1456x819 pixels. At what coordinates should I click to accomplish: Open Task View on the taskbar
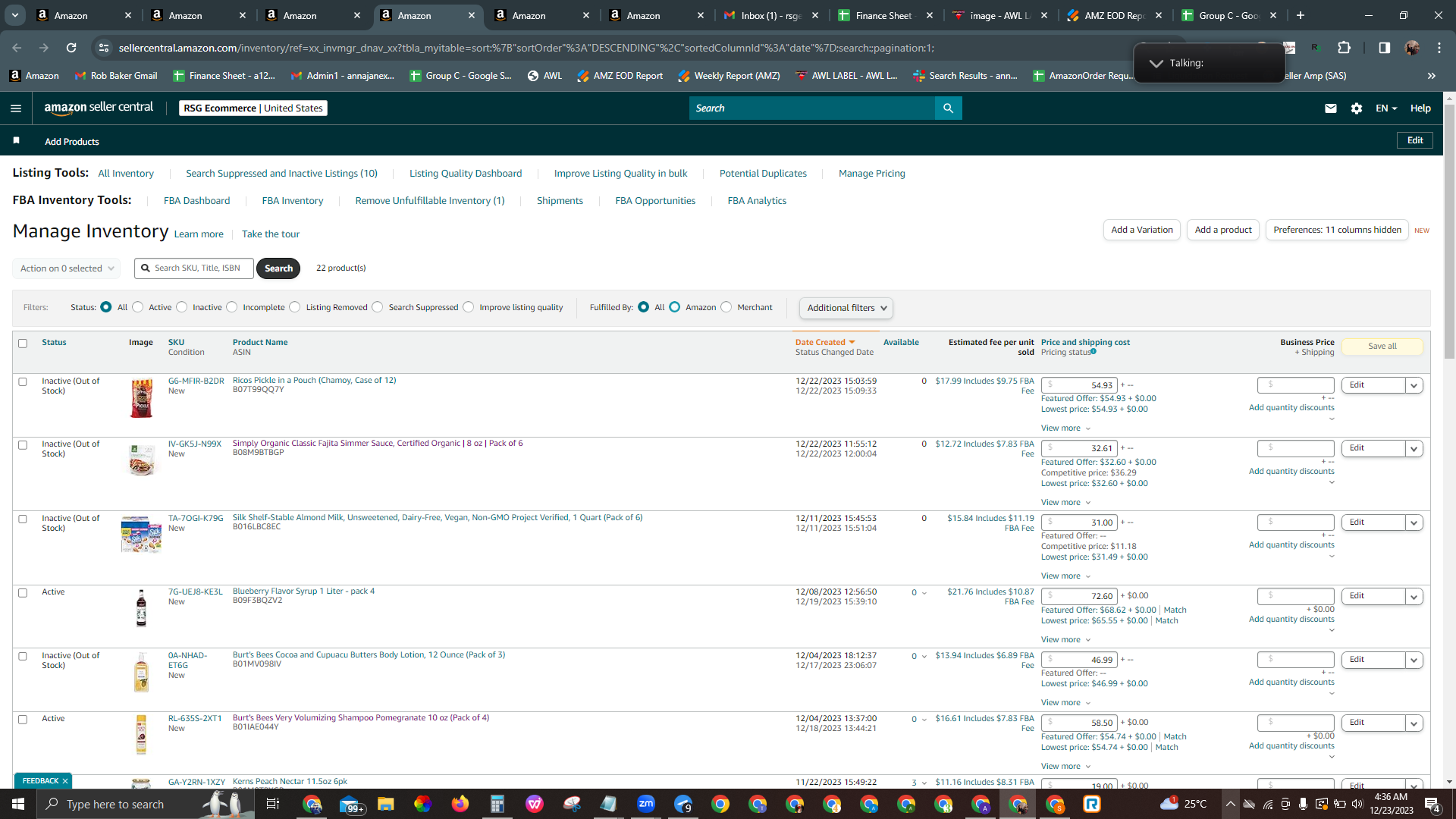273,804
